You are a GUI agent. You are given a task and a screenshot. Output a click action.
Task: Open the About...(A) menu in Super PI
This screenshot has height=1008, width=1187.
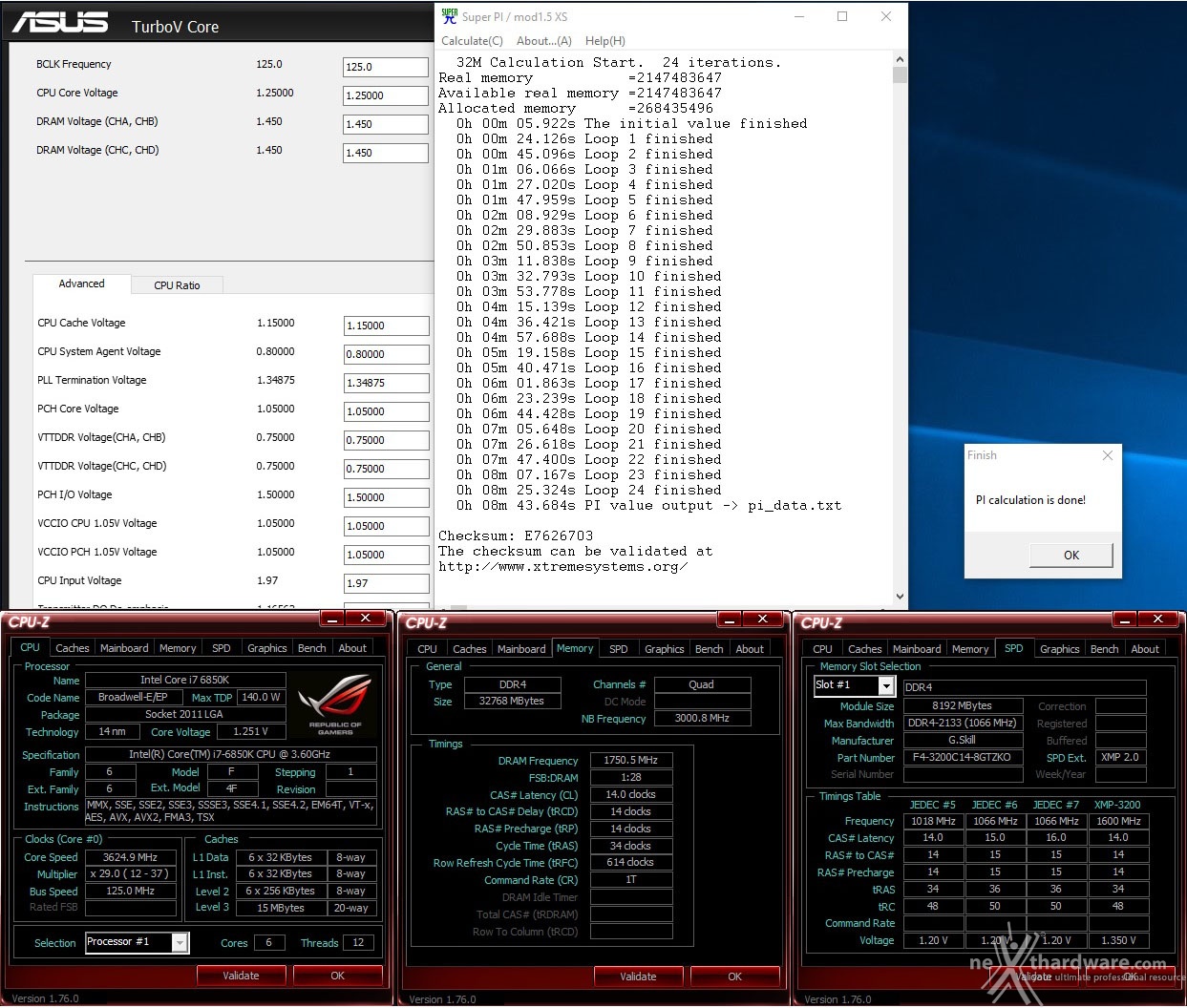tap(544, 41)
